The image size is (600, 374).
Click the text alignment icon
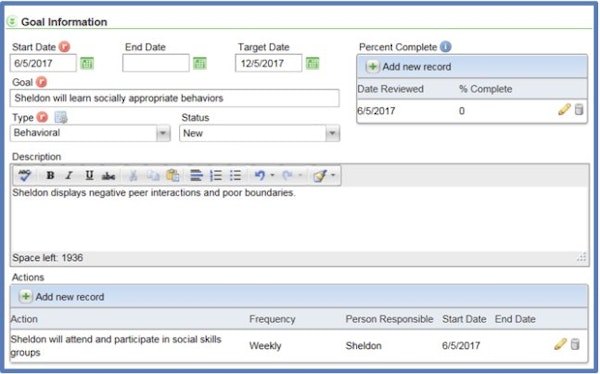[x=196, y=176]
